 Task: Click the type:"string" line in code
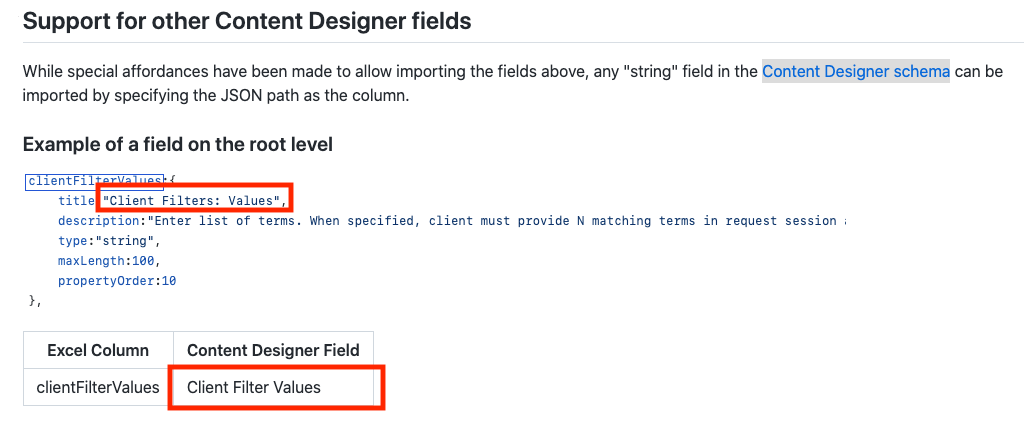tap(109, 241)
